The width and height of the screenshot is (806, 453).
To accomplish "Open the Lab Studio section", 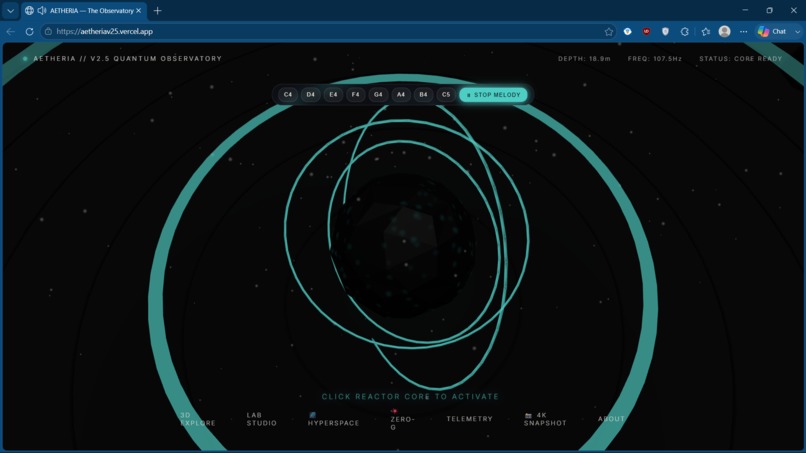I will coord(262,419).
